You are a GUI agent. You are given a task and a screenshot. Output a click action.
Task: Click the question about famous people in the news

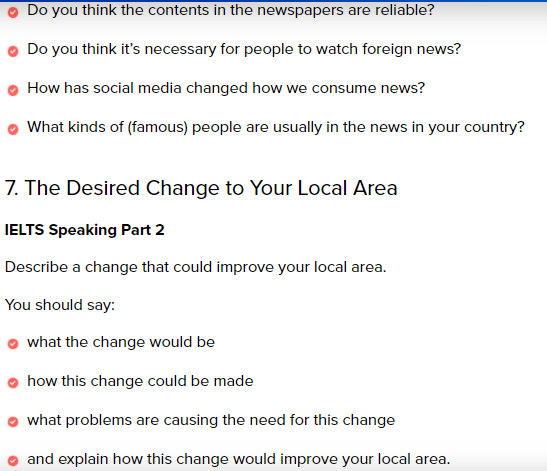pos(276,127)
